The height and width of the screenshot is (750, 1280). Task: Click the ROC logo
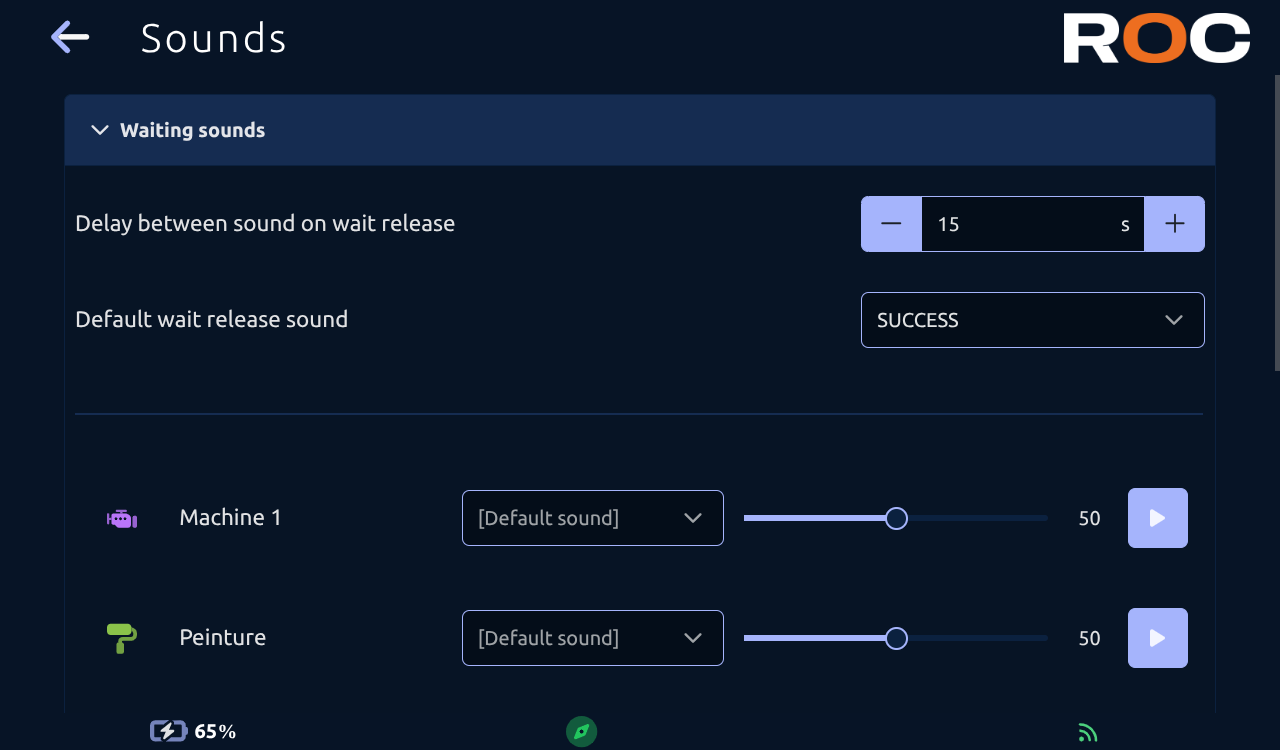[1156, 38]
